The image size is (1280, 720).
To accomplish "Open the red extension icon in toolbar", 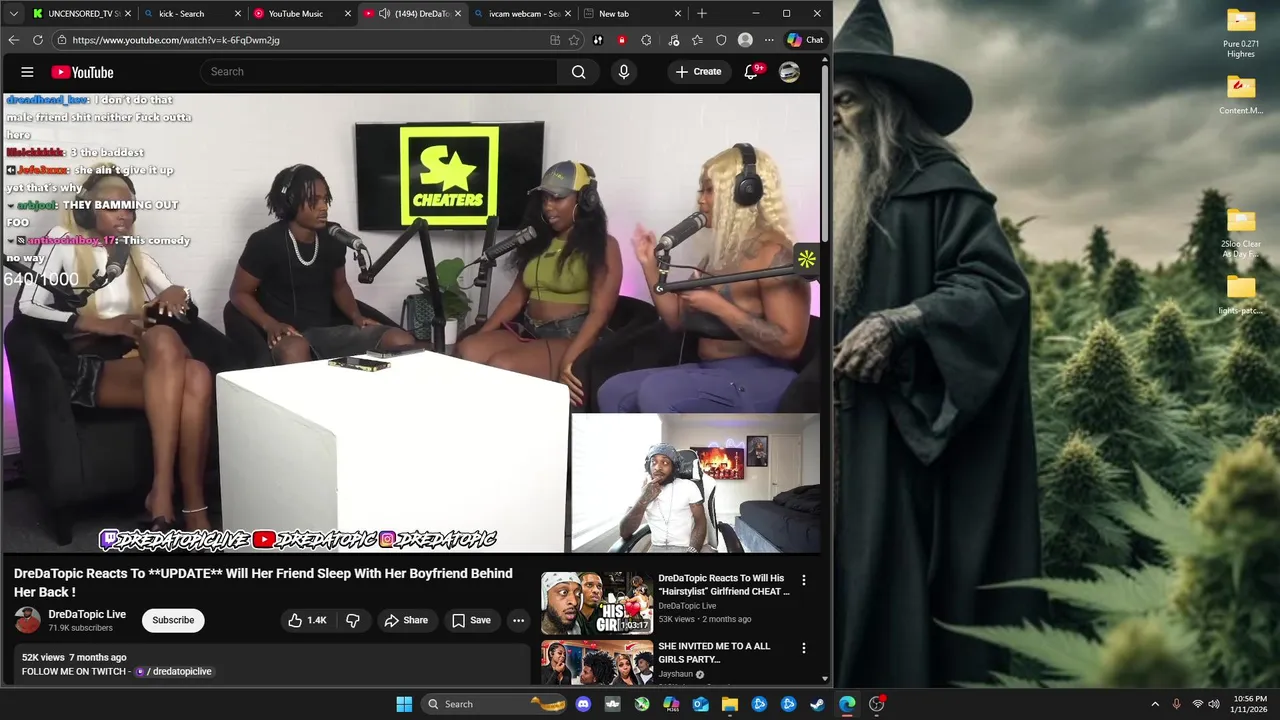I will 622,40.
